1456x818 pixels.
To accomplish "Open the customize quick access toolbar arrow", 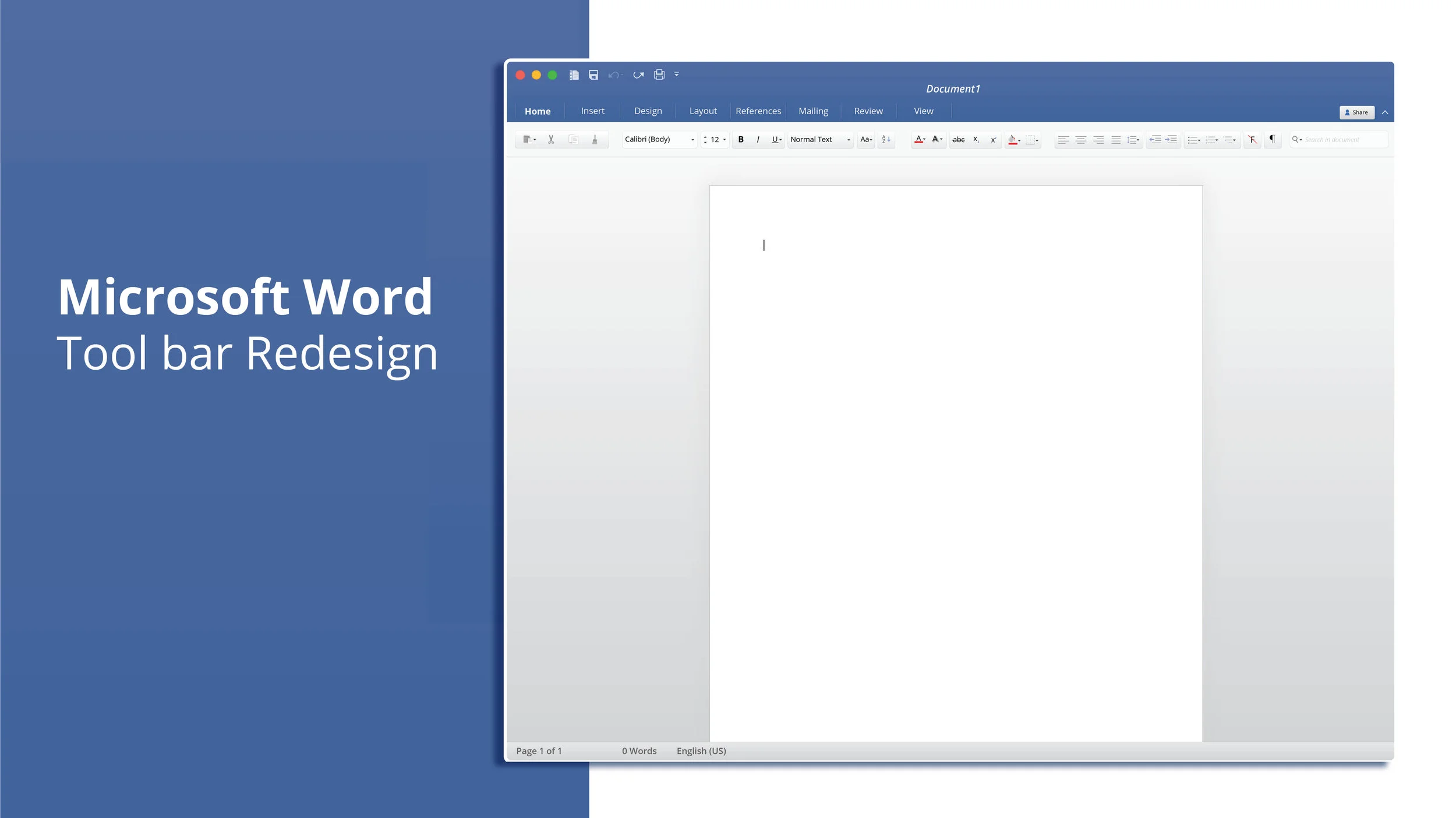I will [677, 75].
